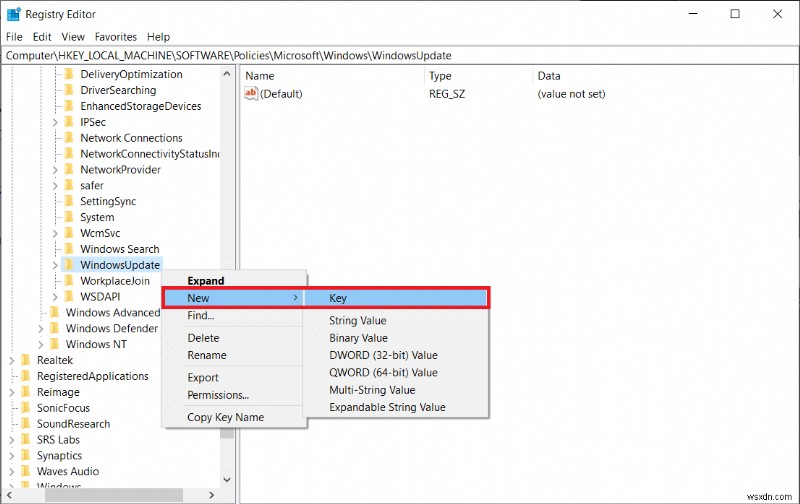Click the Synaptics folder icon

[26, 455]
